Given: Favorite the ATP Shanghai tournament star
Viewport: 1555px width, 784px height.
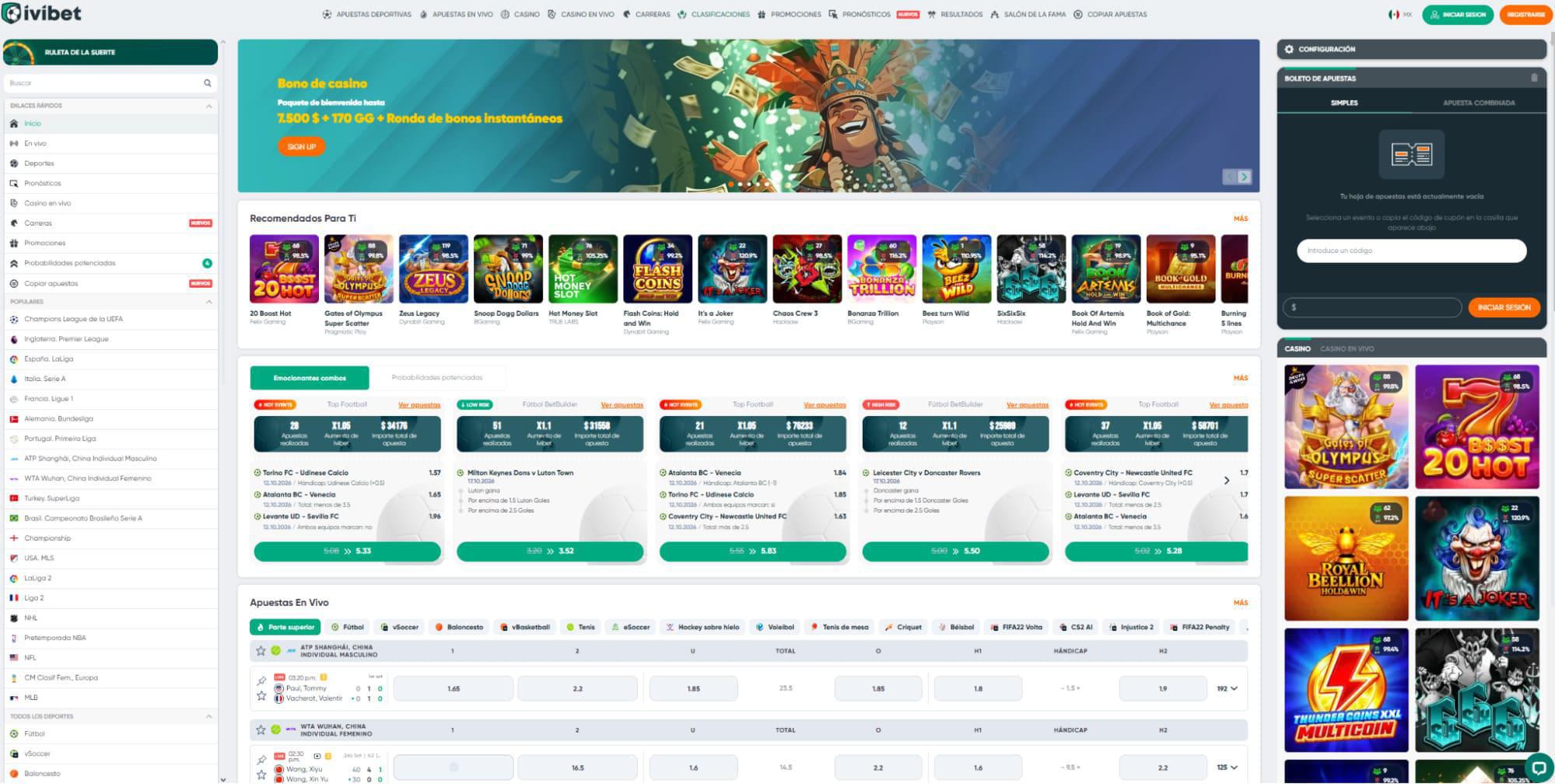Looking at the screenshot, I should coord(261,650).
